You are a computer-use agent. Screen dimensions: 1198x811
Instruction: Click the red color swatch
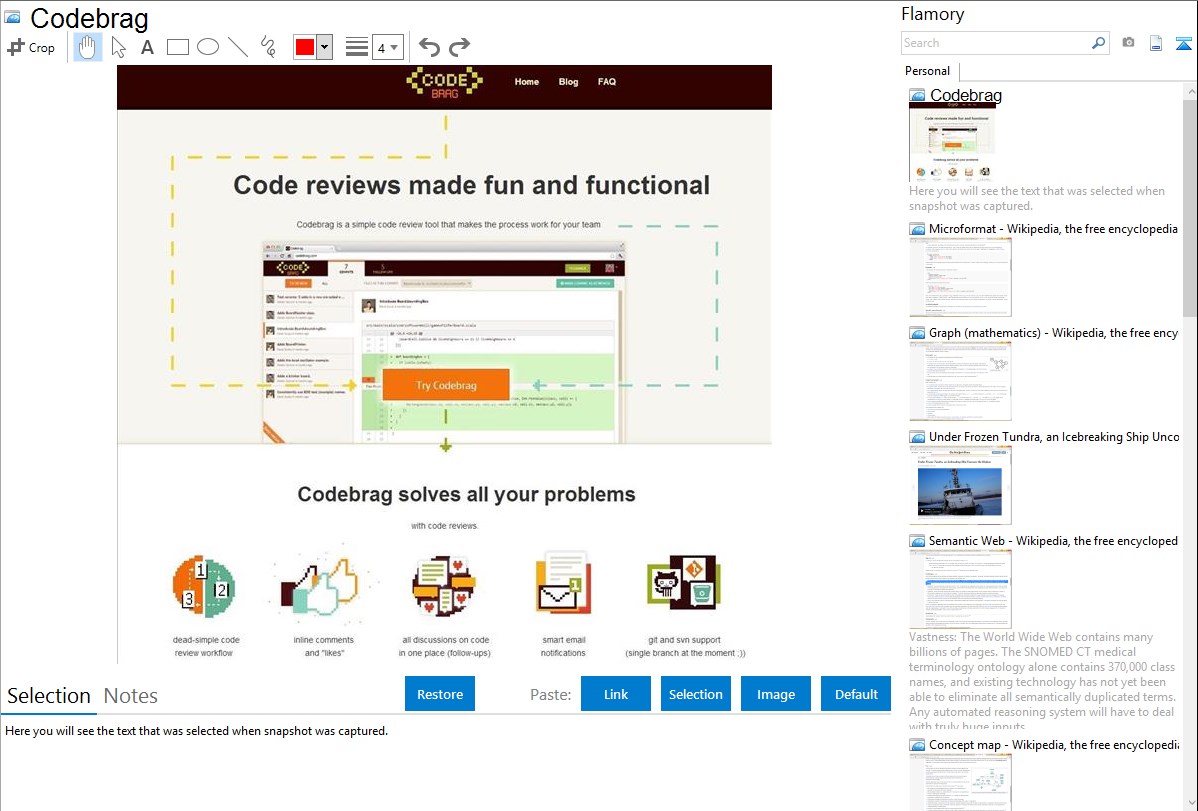305,47
